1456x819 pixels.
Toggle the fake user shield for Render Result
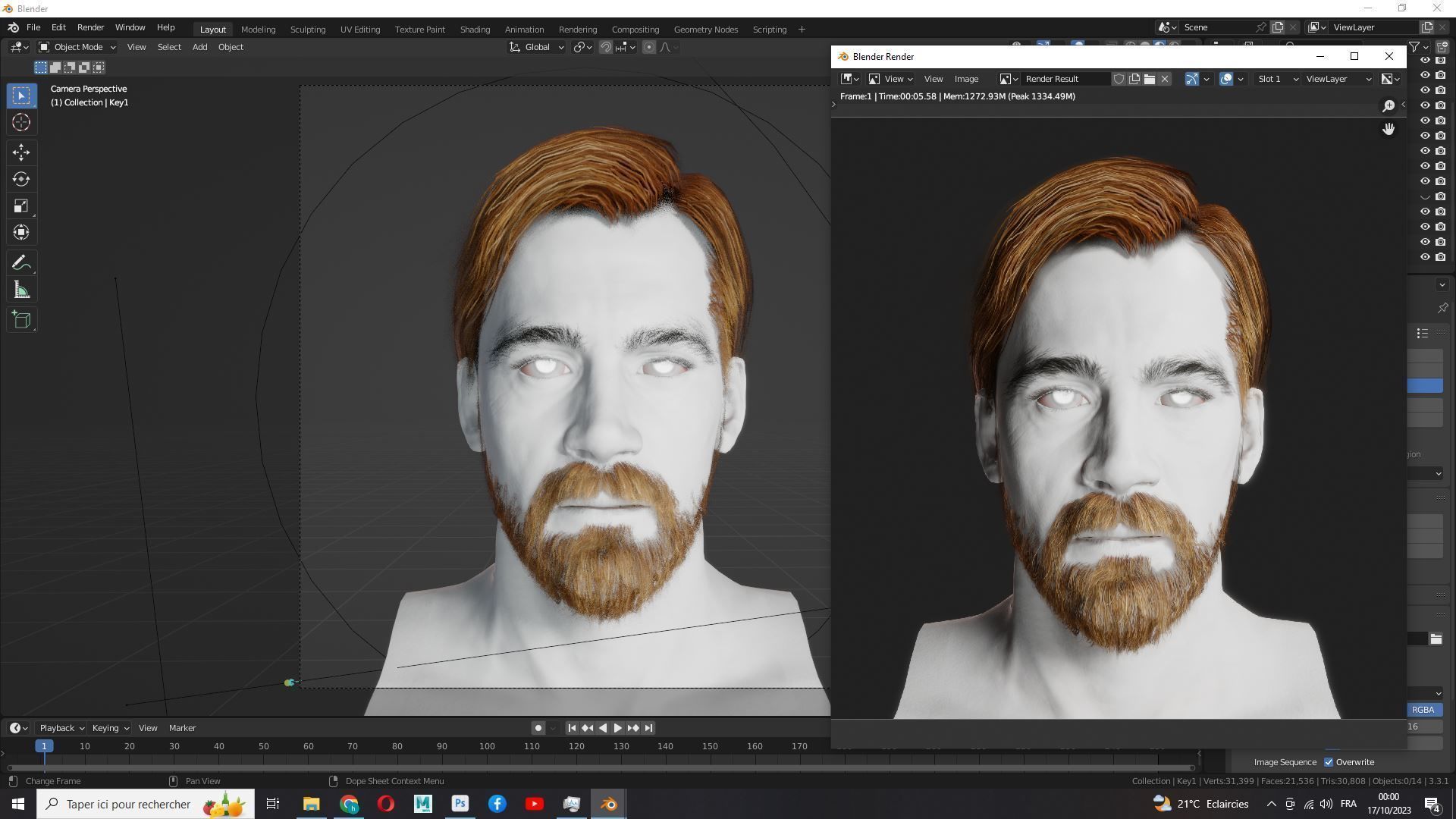(x=1119, y=79)
